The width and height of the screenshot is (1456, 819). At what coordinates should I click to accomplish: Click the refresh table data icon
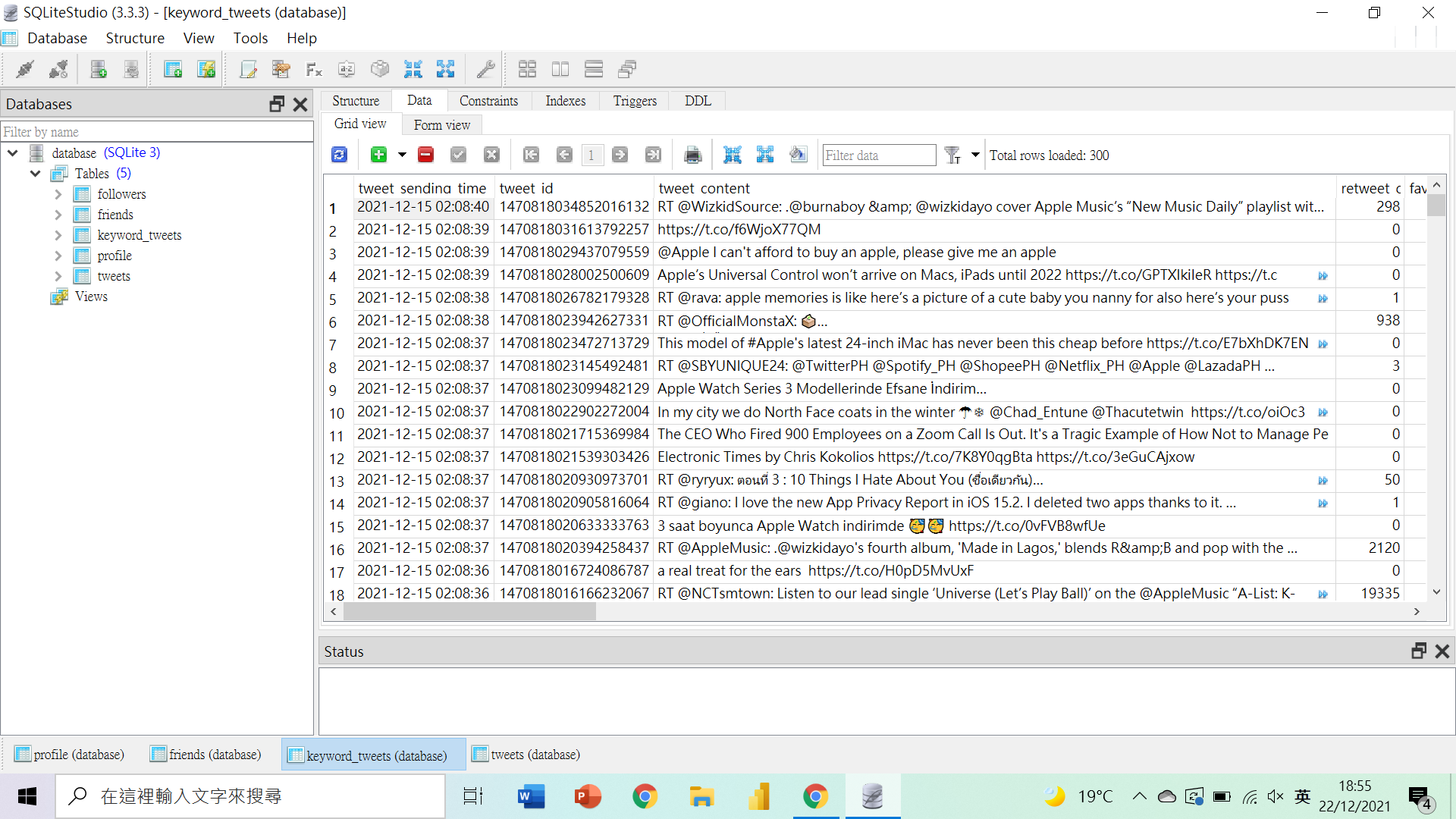(339, 155)
